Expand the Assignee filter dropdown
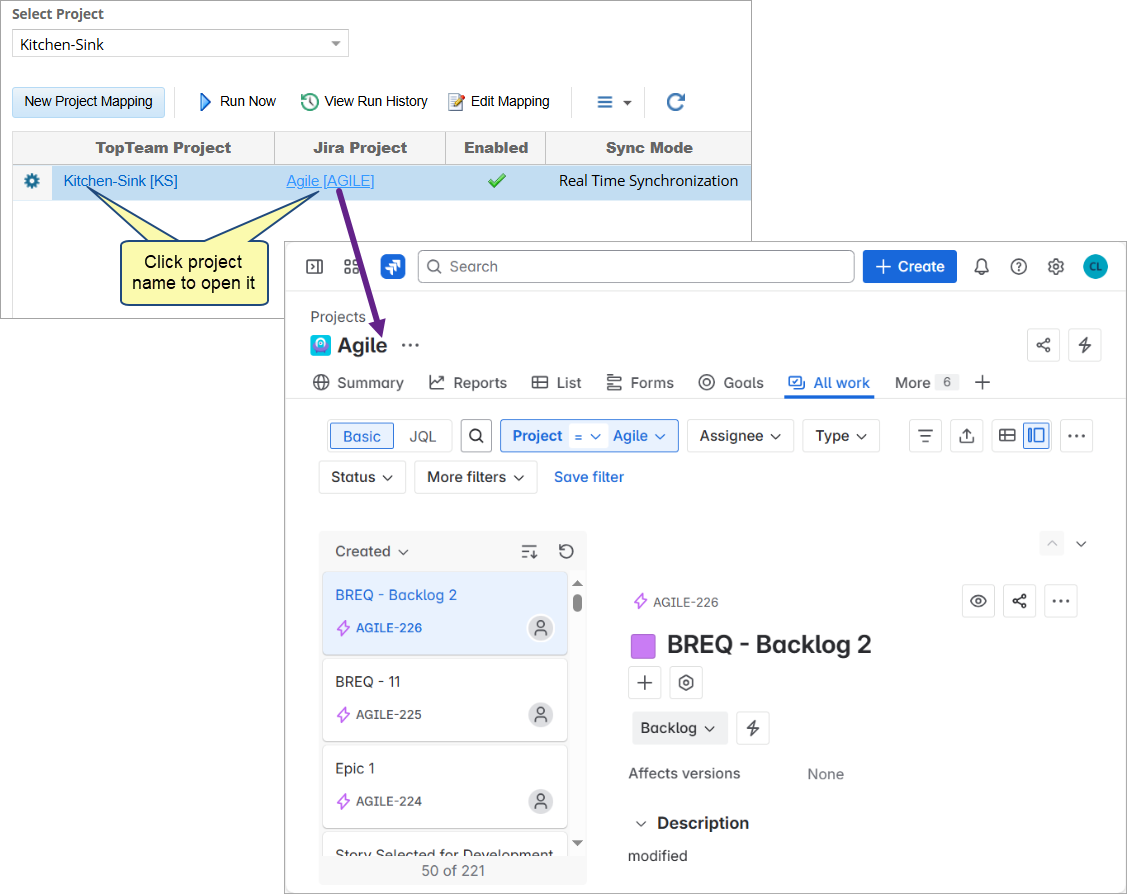This screenshot has width=1127, height=894. point(740,436)
